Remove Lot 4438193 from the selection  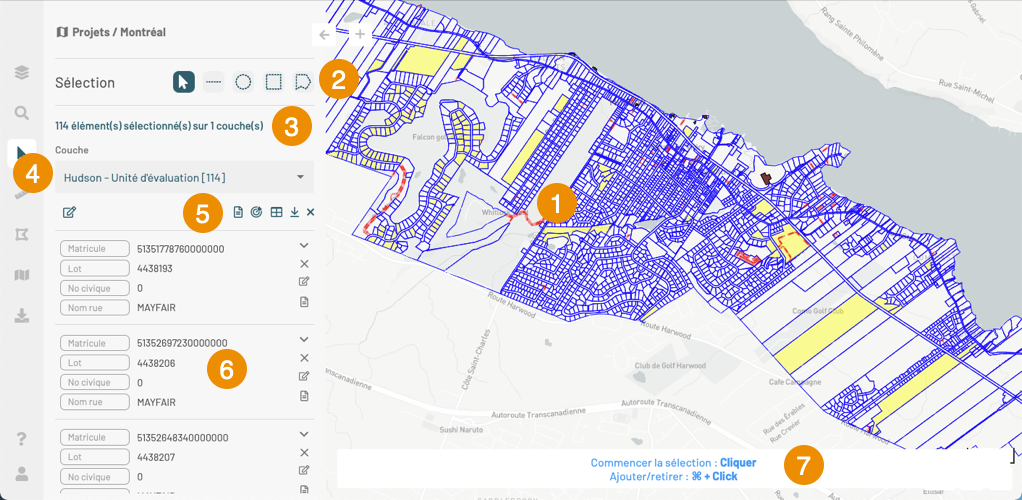coord(304,264)
